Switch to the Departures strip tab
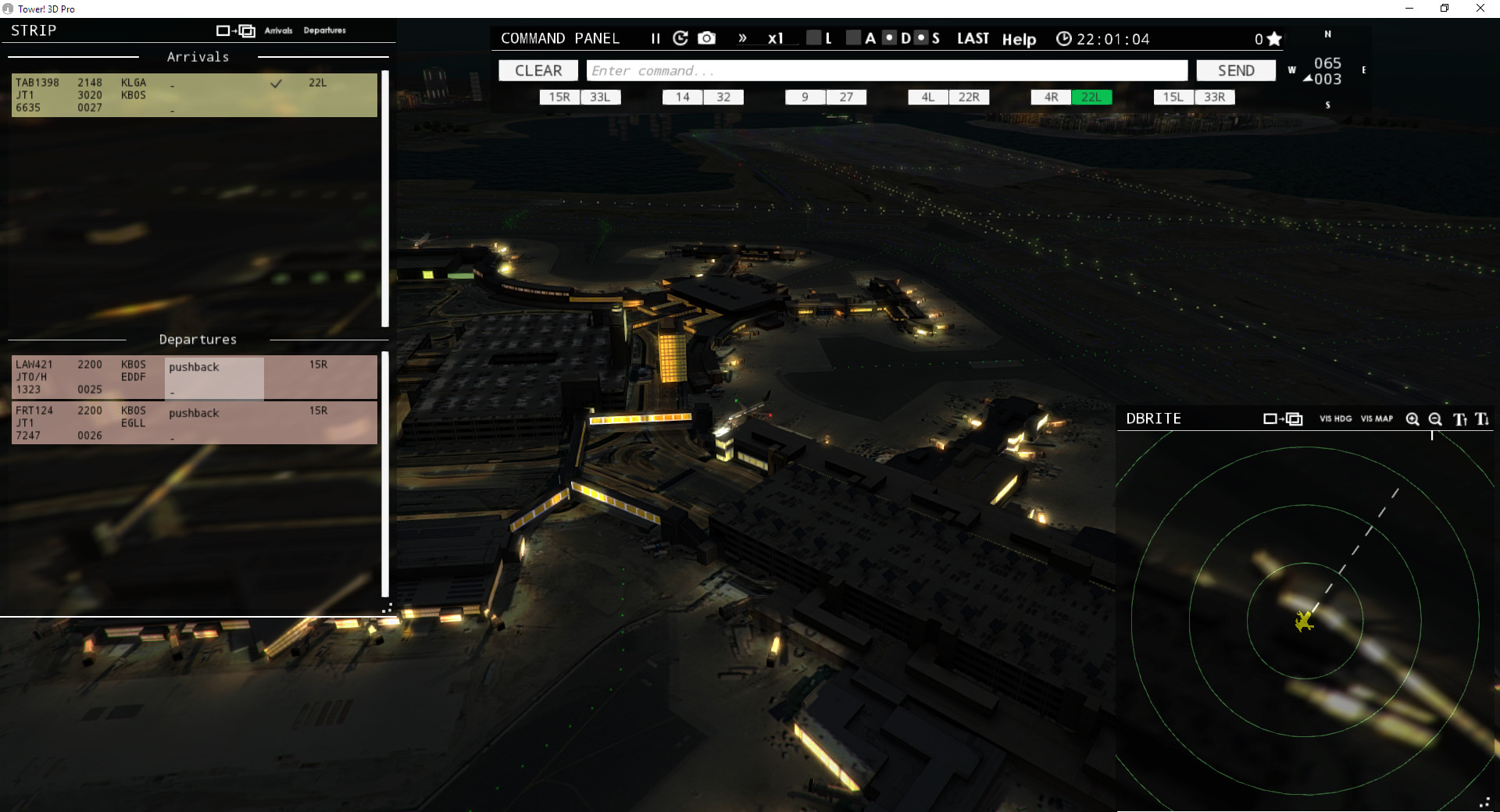Image resolution: width=1500 pixels, height=812 pixels. pos(326,30)
